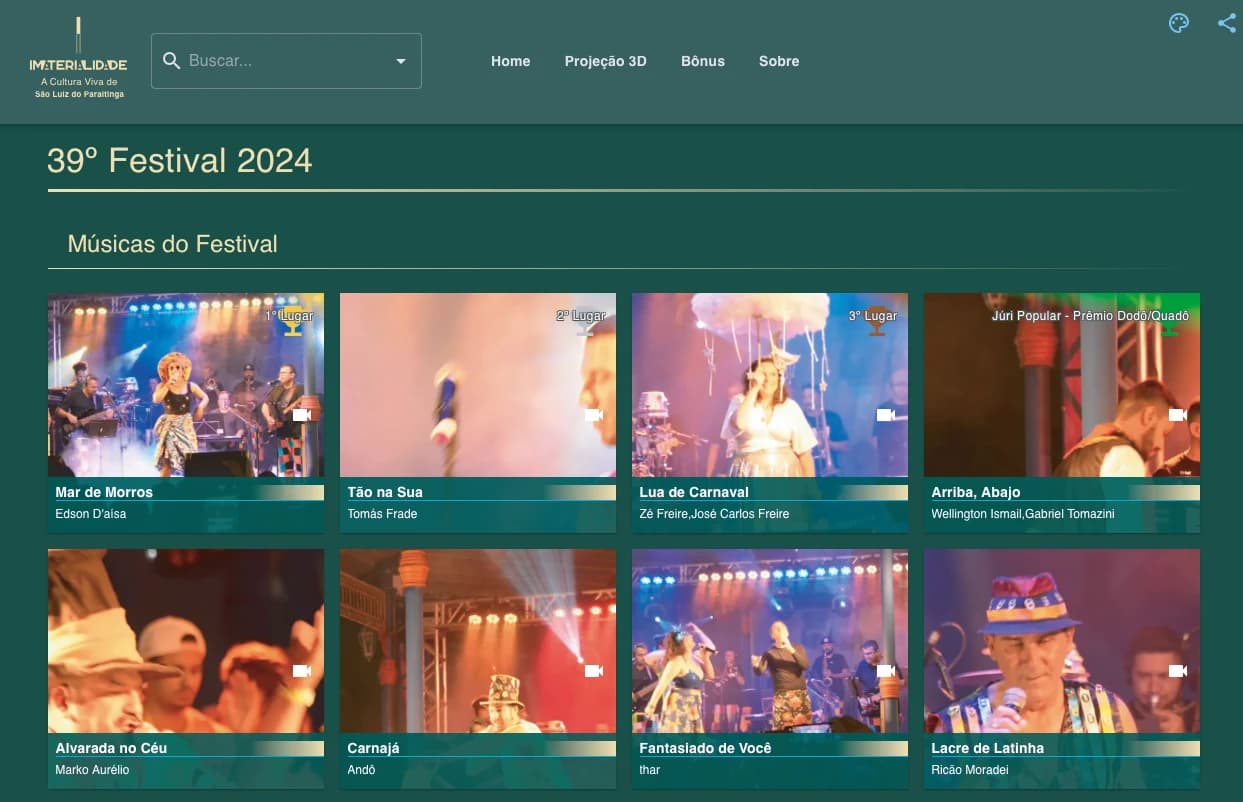Go to the Home menu item
1243x802 pixels.
510,61
